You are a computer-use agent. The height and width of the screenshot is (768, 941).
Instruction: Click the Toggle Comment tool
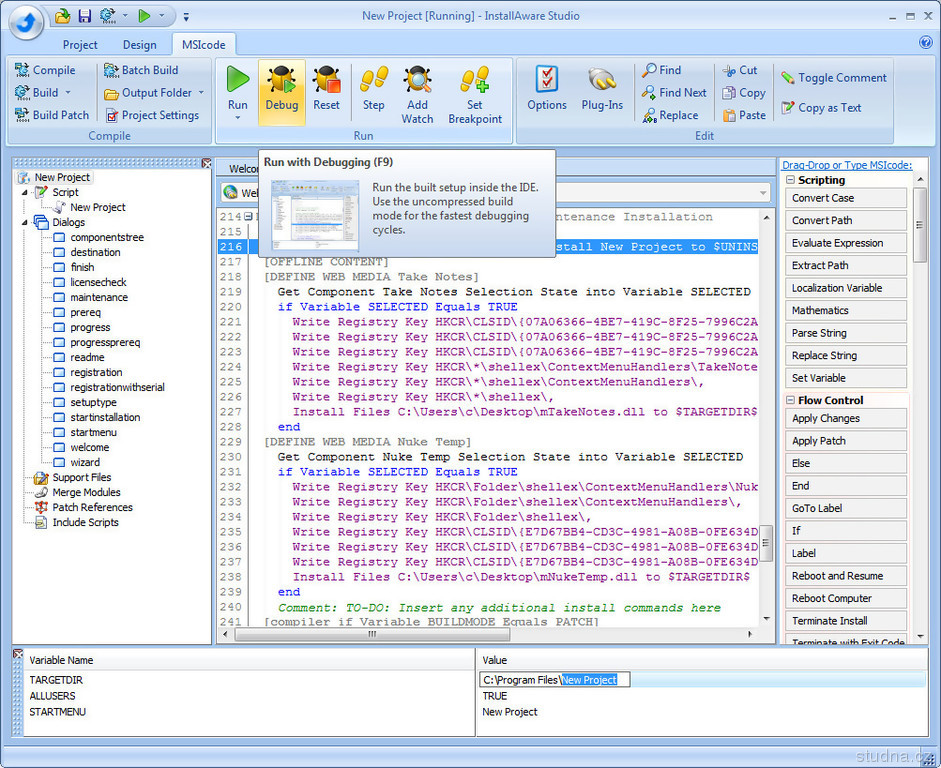(833, 78)
